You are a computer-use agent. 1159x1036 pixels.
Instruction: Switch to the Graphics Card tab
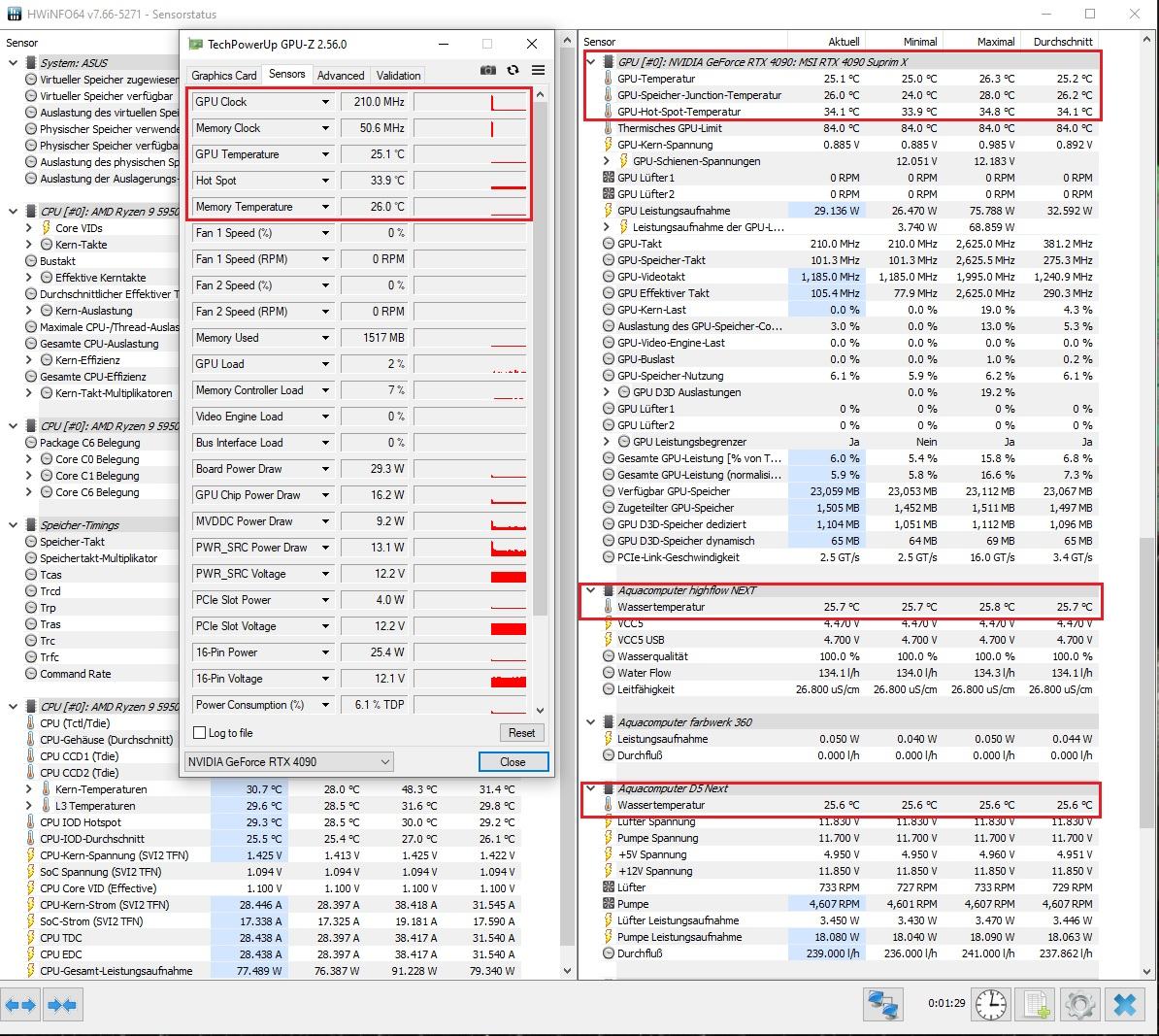[224, 76]
